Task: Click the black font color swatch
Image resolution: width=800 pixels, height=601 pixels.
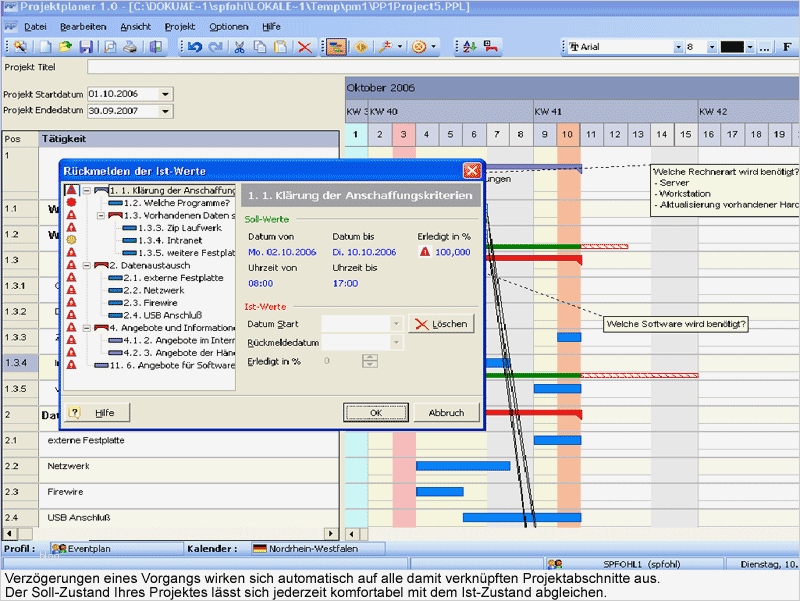Action: point(731,47)
